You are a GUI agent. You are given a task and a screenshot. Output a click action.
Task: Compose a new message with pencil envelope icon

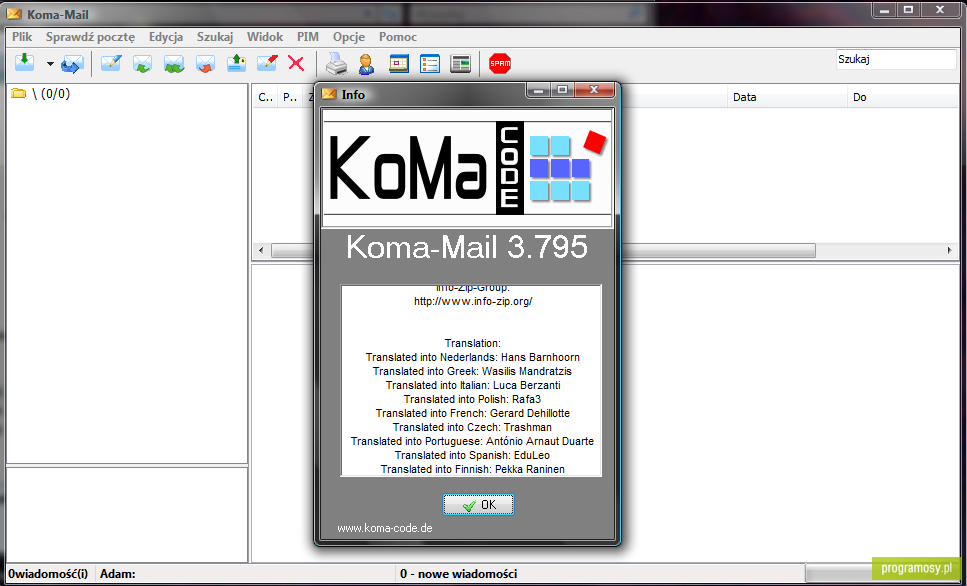(x=111, y=63)
